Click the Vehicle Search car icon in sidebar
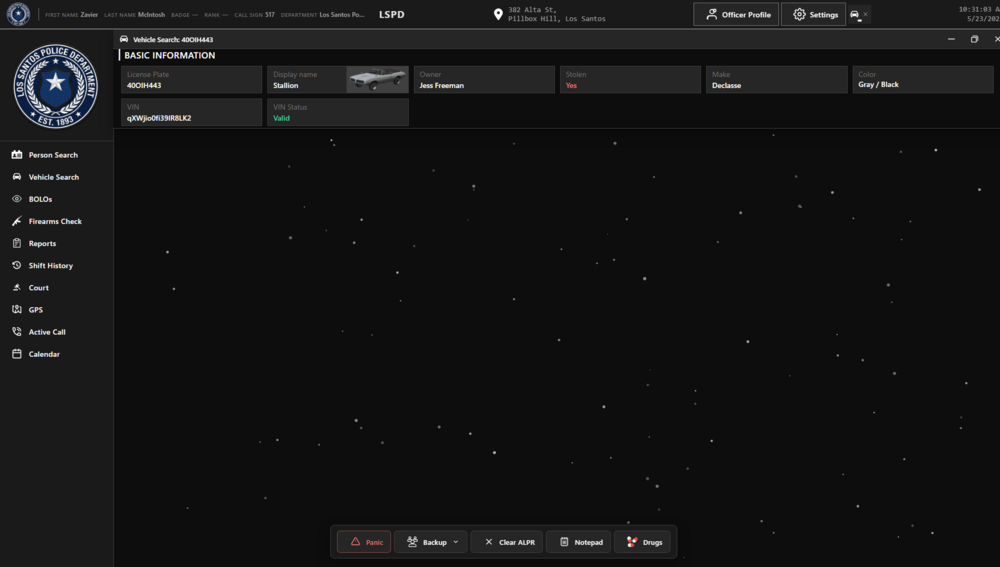The image size is (1000, 567). coord(17,177)
